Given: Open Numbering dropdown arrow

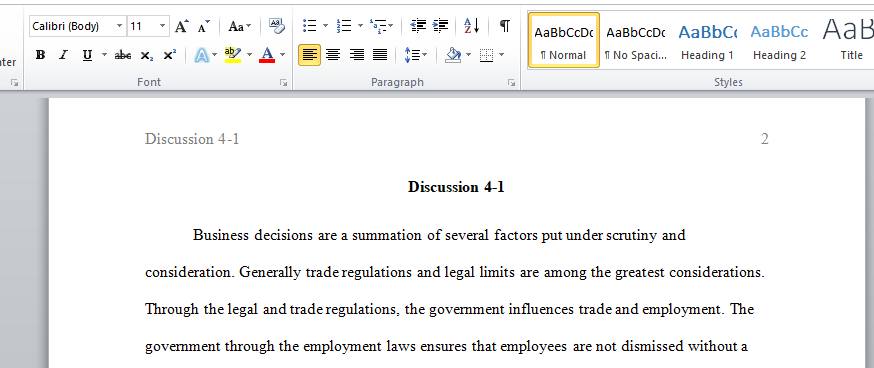Looking at the screenshot, I should [360, 26].
